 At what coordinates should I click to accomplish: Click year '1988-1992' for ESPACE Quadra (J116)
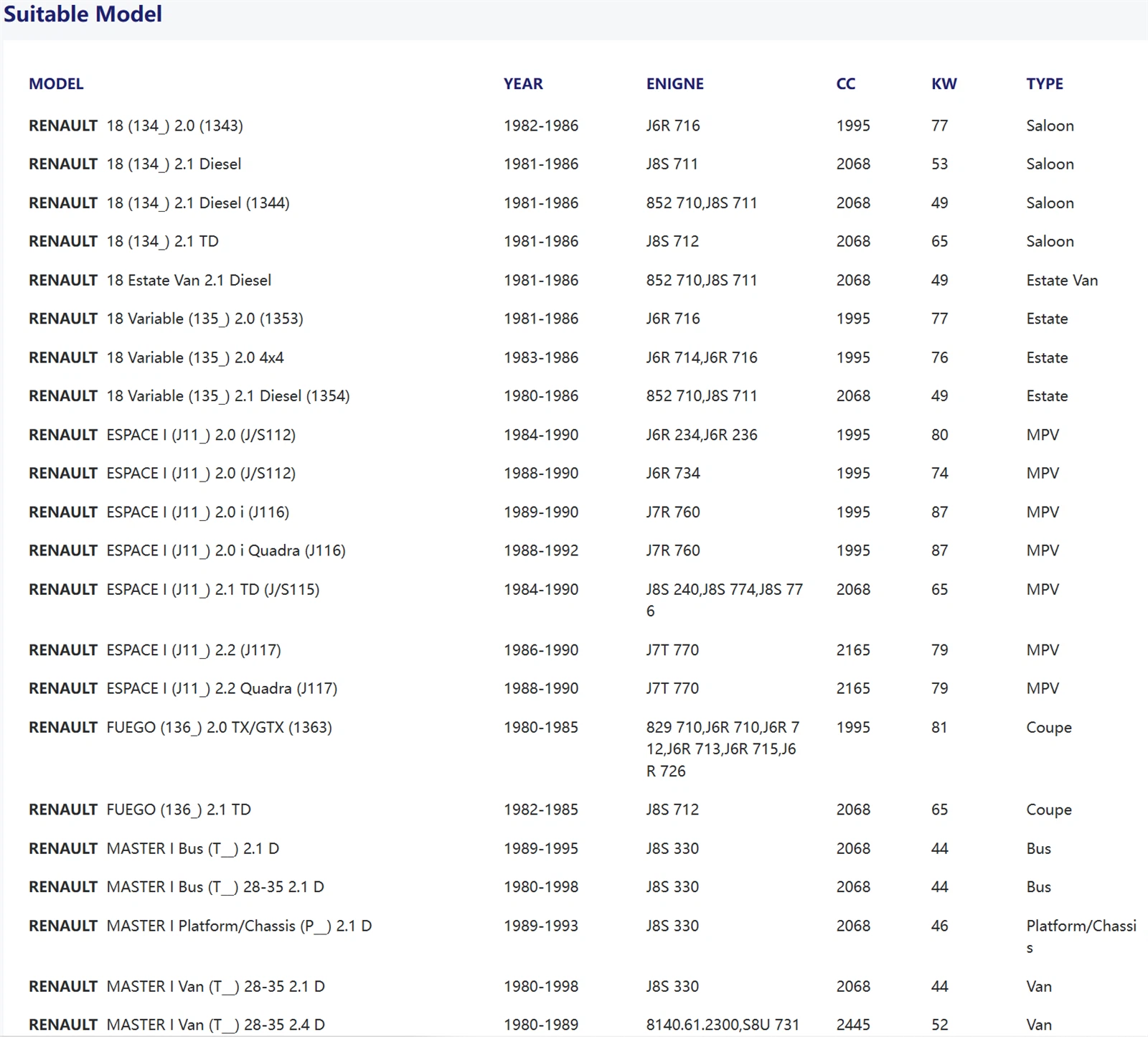point(541,550)
